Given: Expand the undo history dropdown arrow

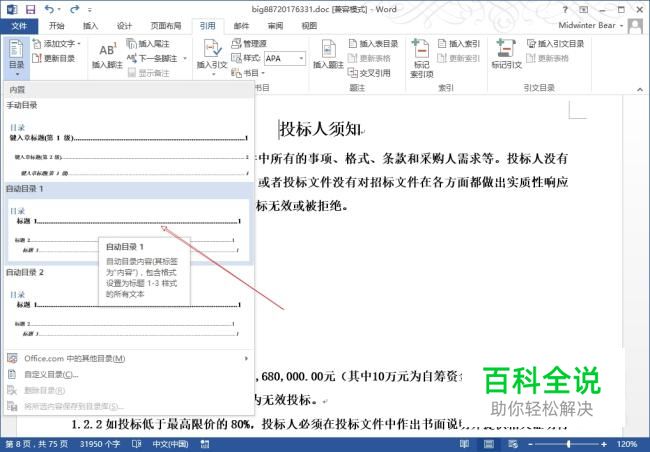Looking at the screenshot, I should (x=58, y=10).
